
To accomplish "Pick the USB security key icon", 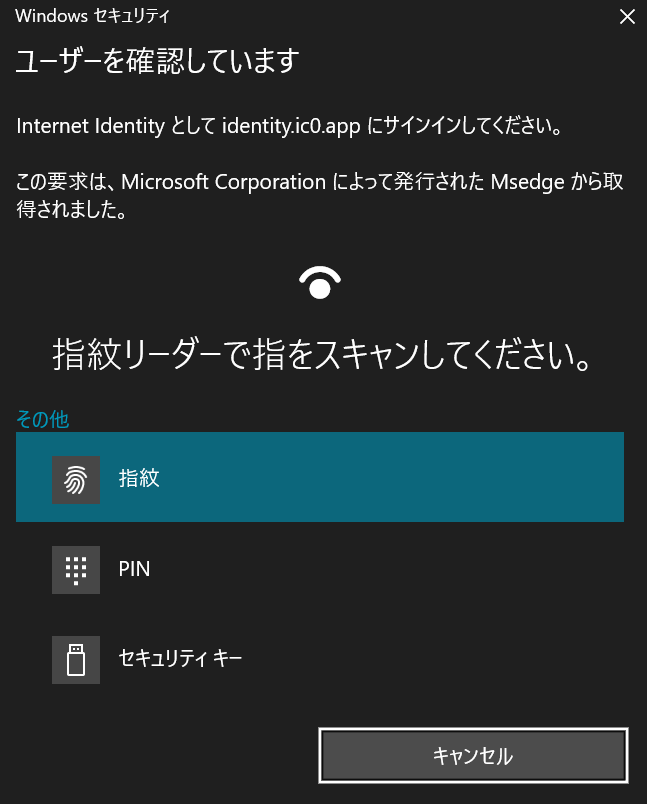I will [x=76, y=660].
